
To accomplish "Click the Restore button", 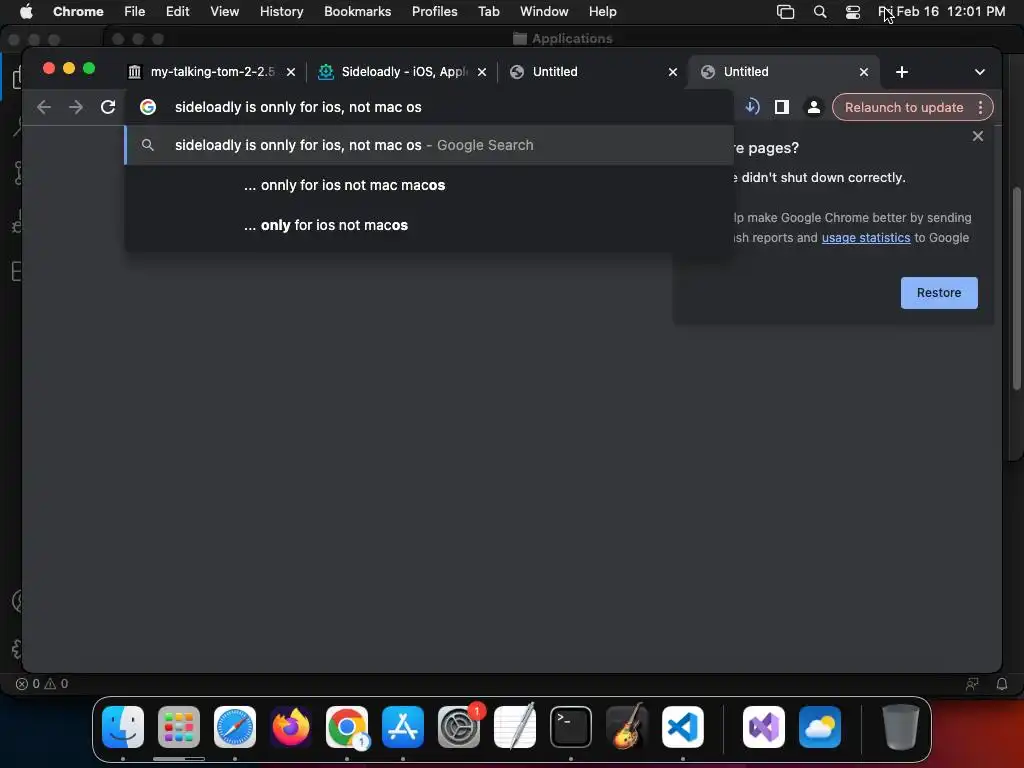I will [939, 293].
